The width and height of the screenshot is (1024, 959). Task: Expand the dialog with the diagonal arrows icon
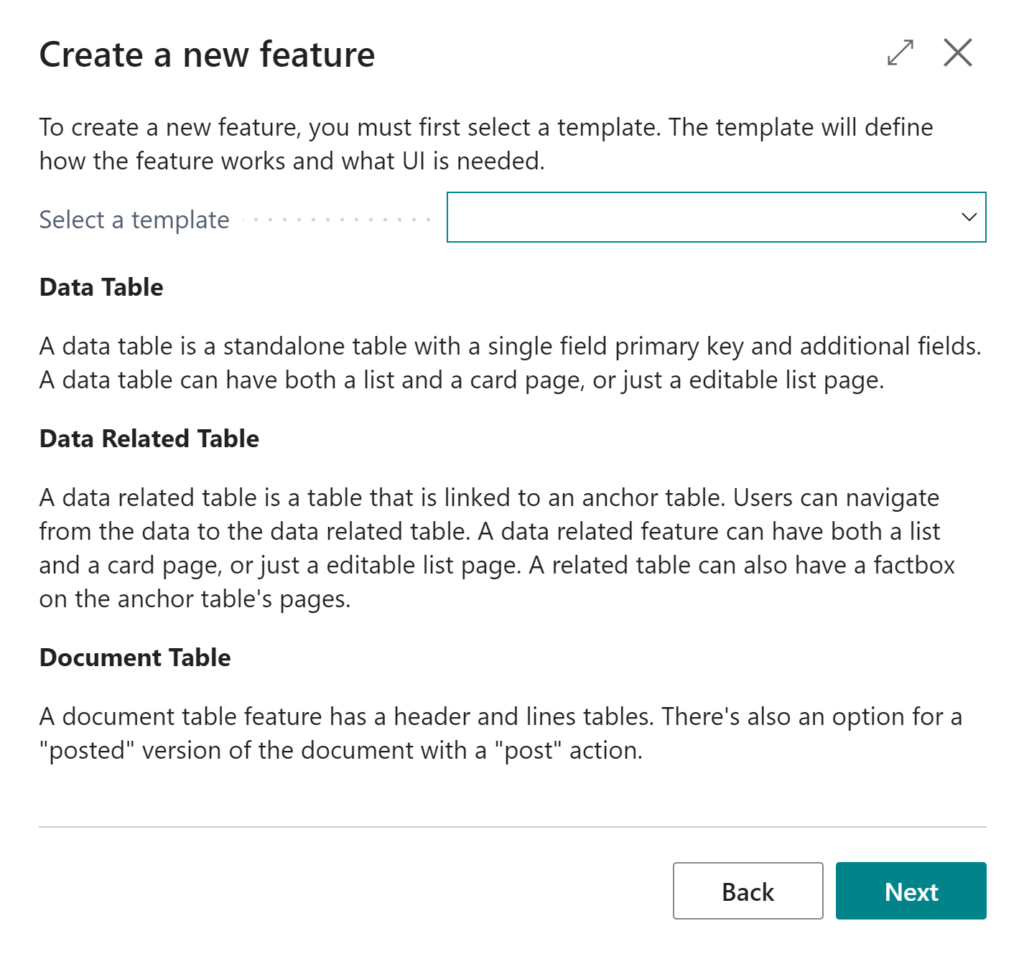[900, 53]
